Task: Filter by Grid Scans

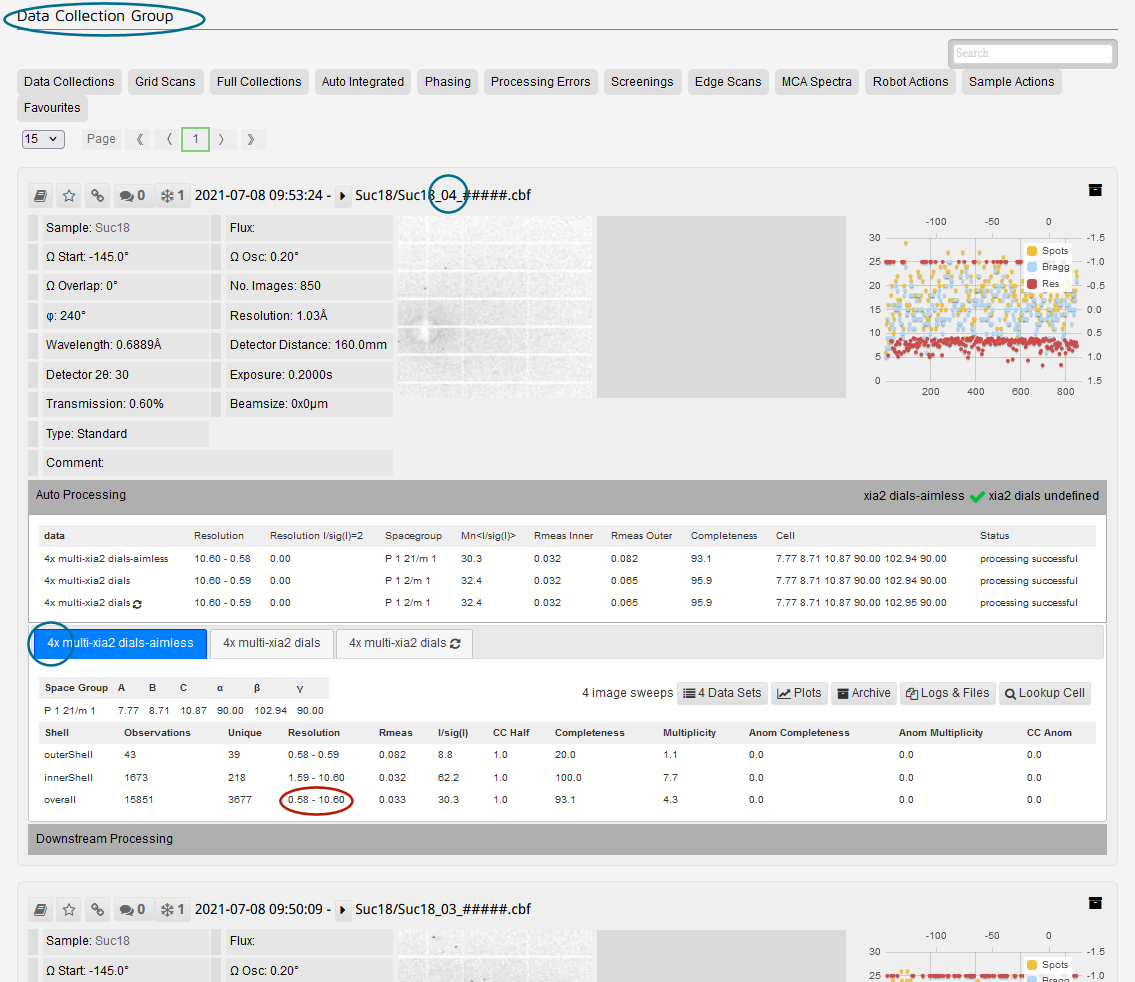Action: point(166,82)
